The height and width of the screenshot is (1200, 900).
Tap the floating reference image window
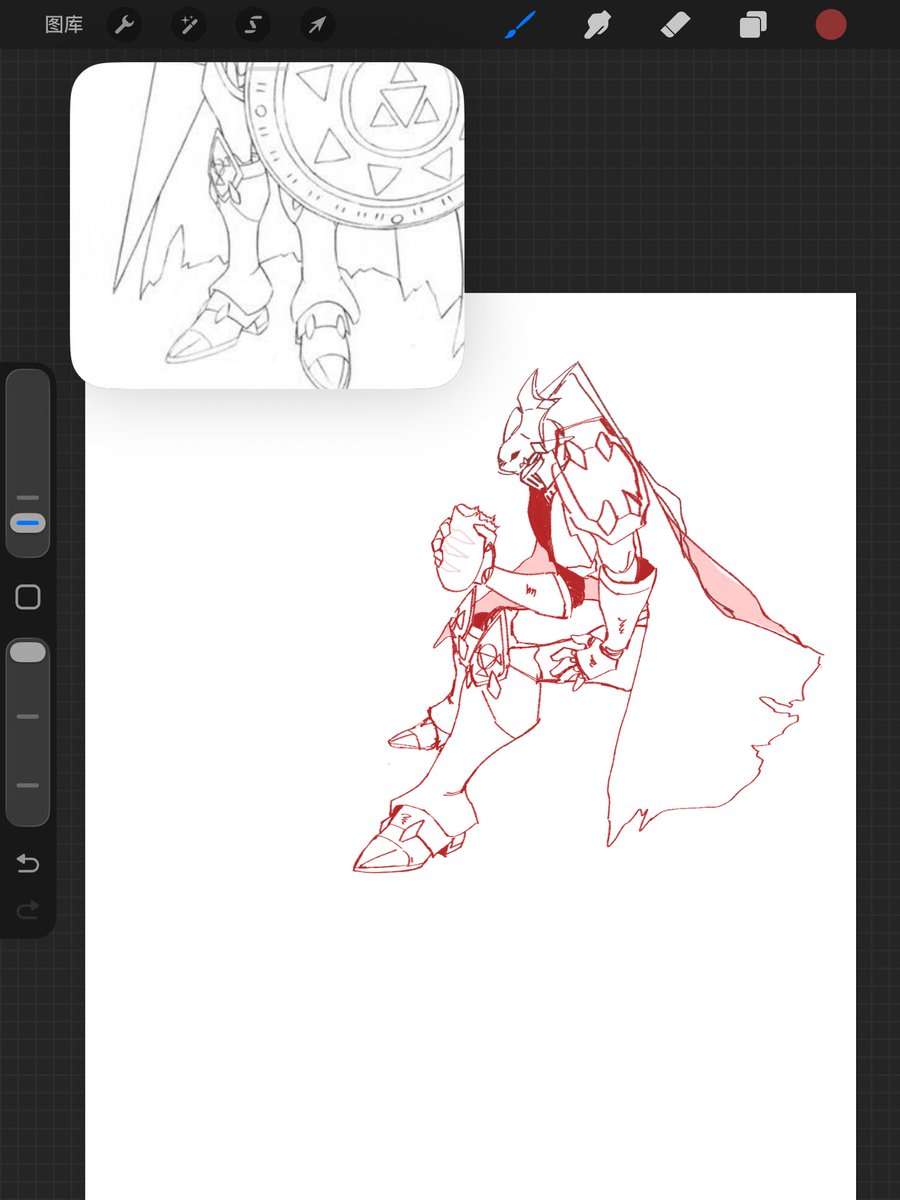(x=267, y=225)
